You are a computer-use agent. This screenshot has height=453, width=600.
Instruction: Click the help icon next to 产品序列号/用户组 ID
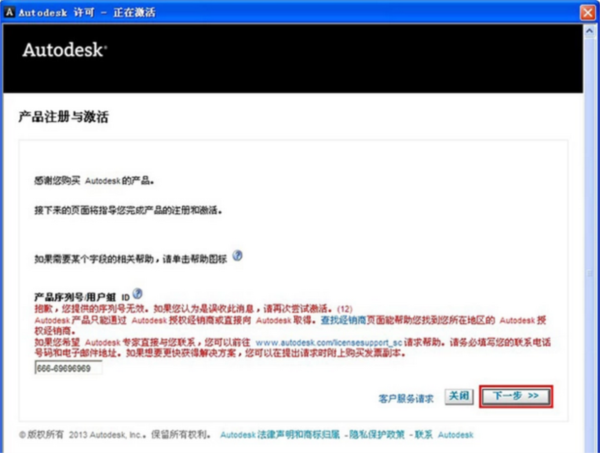[x=137, y=294]
